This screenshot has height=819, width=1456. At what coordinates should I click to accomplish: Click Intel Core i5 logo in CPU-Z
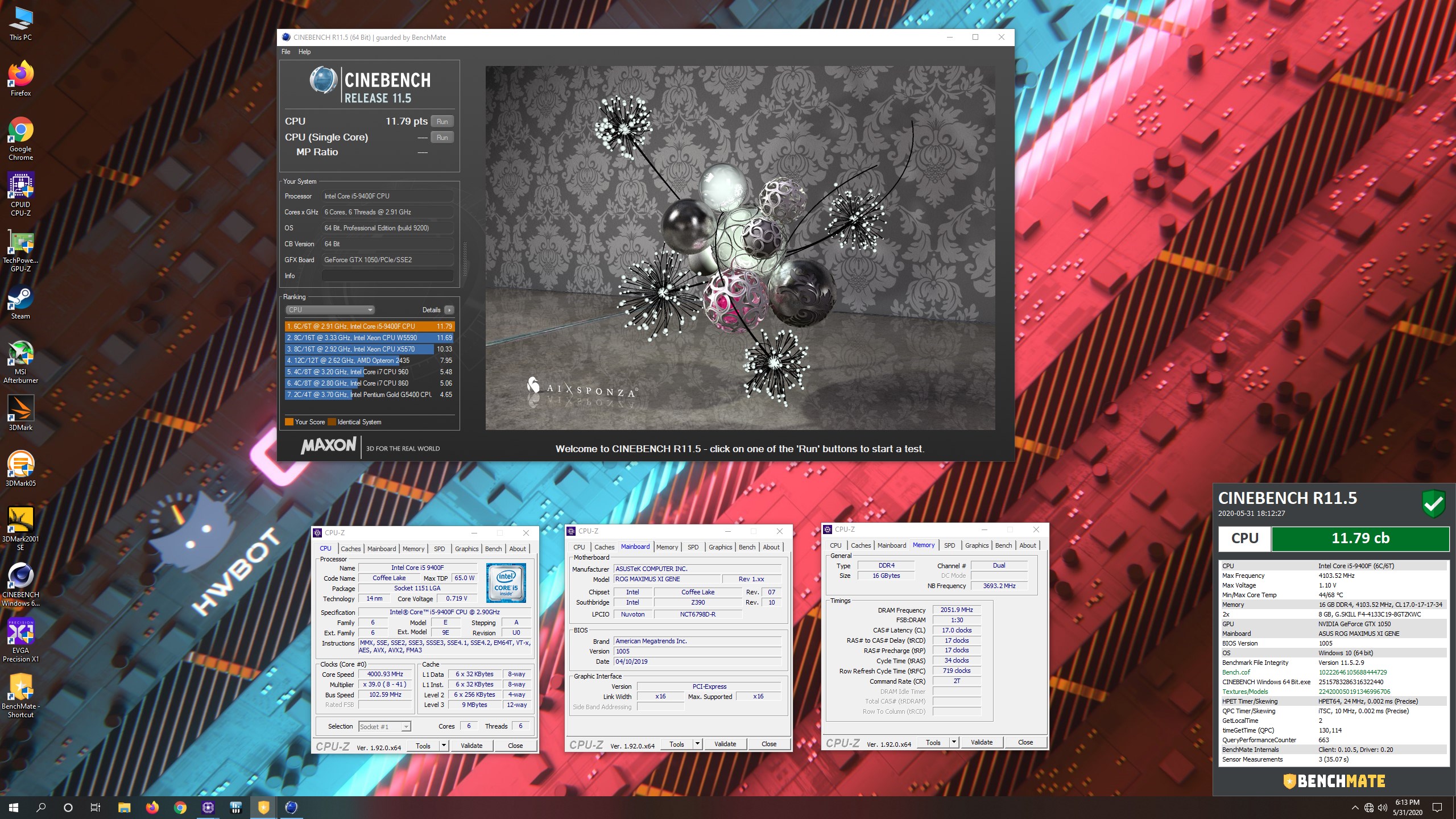click(506, 583)
